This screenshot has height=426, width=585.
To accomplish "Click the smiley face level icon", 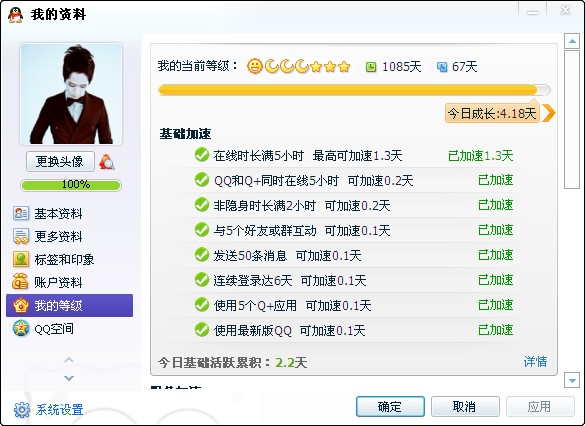I will (255, 66).
